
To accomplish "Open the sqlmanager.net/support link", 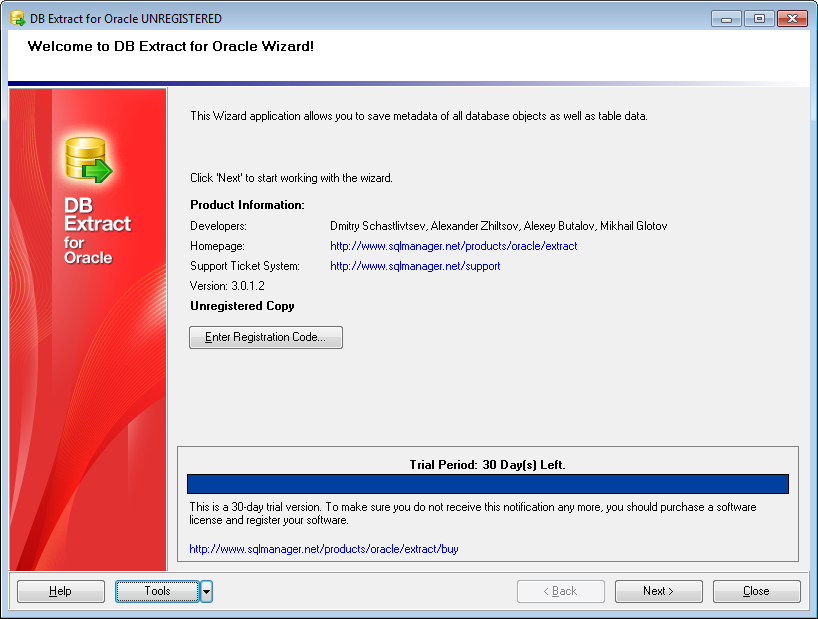I will [x=415, y=266].
